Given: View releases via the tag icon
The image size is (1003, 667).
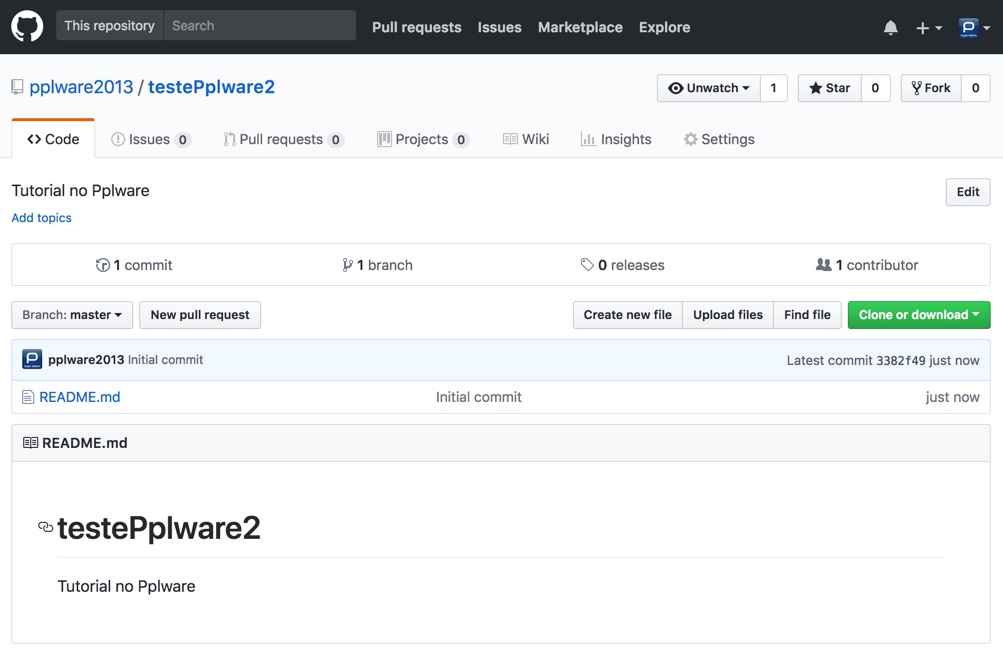Looking at the screenshot, I should [x=587, y=265].
